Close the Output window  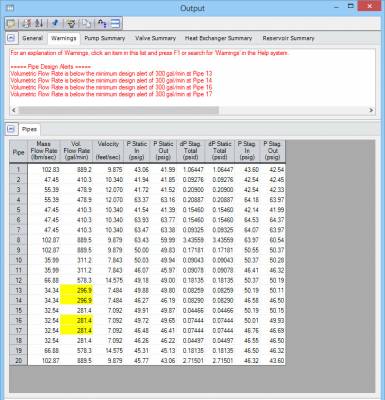click(369, 6)
